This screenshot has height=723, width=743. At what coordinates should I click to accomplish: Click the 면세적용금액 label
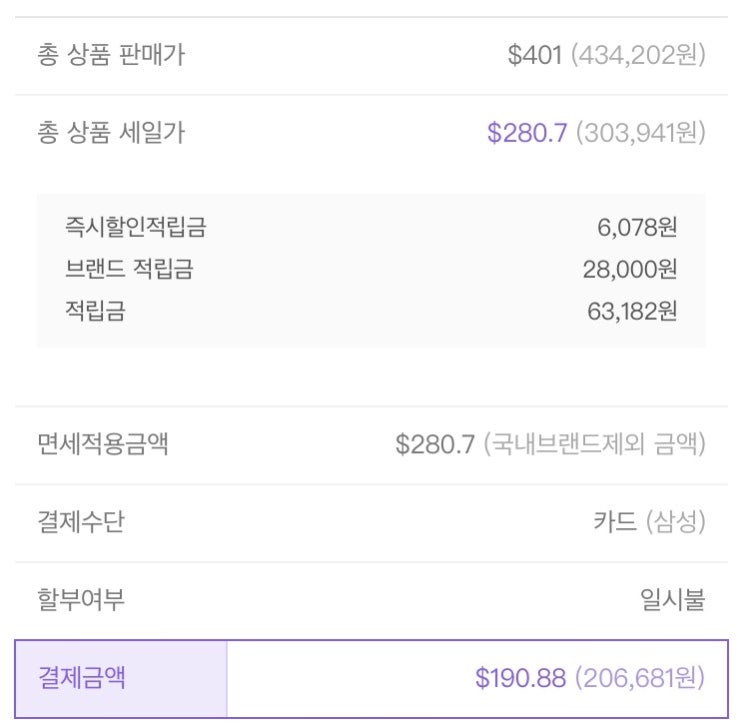[103, 444]
